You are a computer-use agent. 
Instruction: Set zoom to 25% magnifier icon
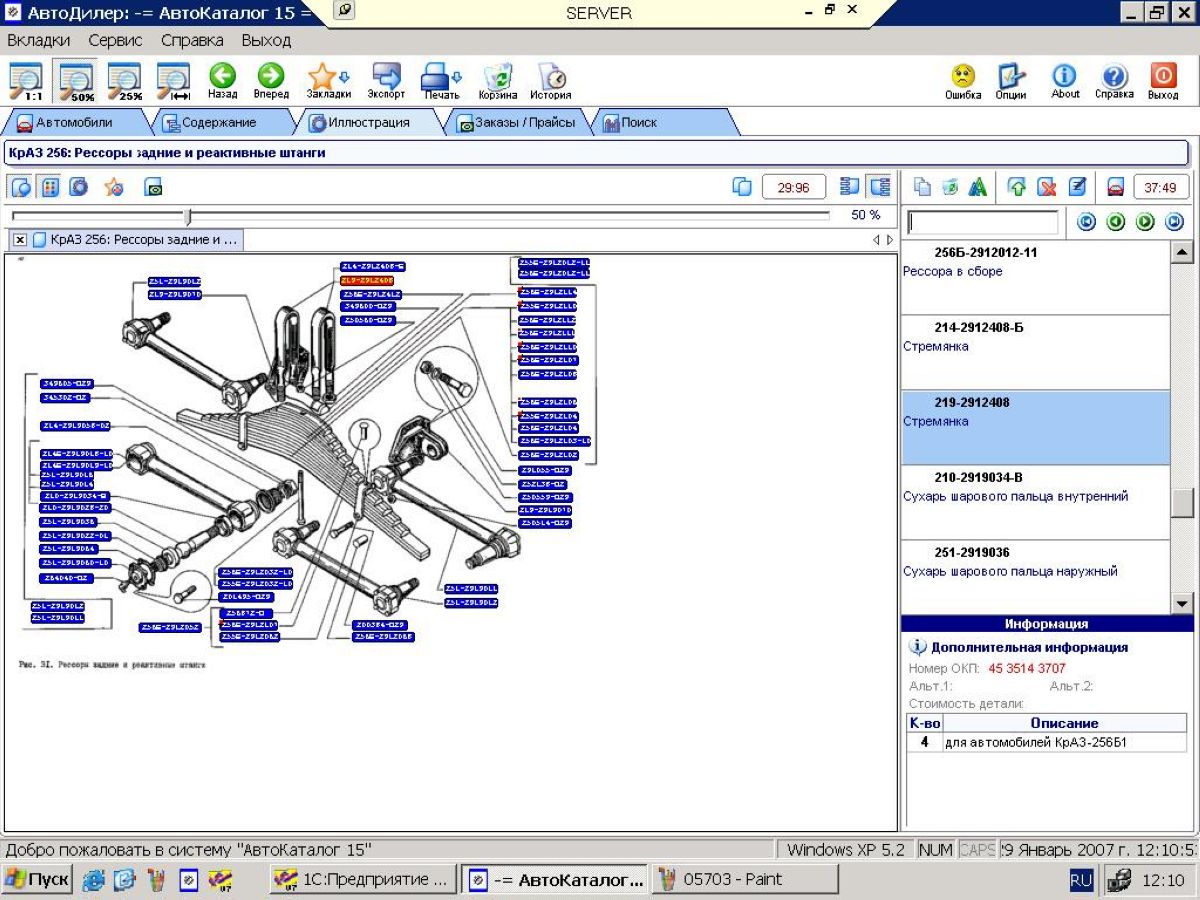click(x=124, y=81)
